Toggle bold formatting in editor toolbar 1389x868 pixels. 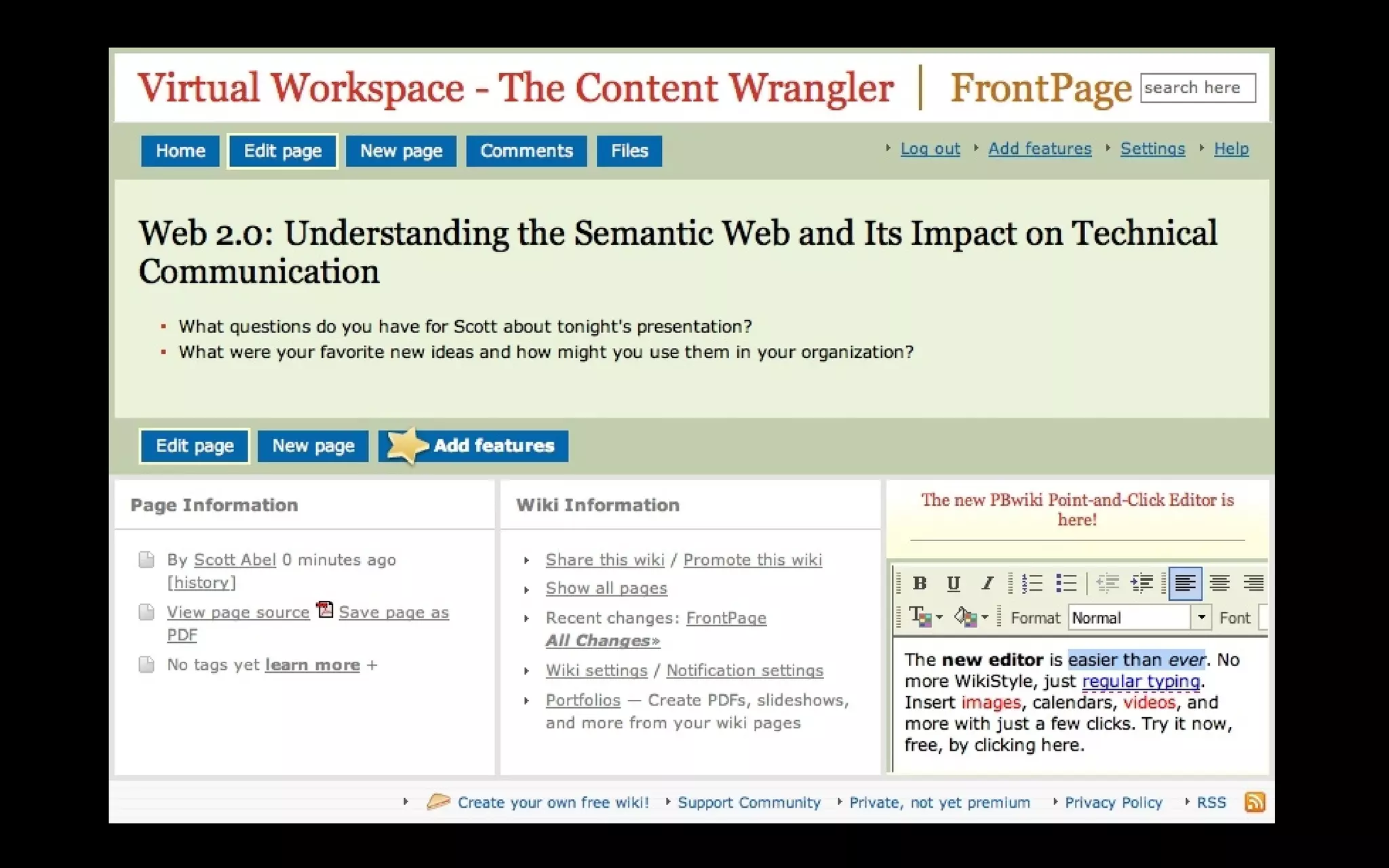(920, 583)
